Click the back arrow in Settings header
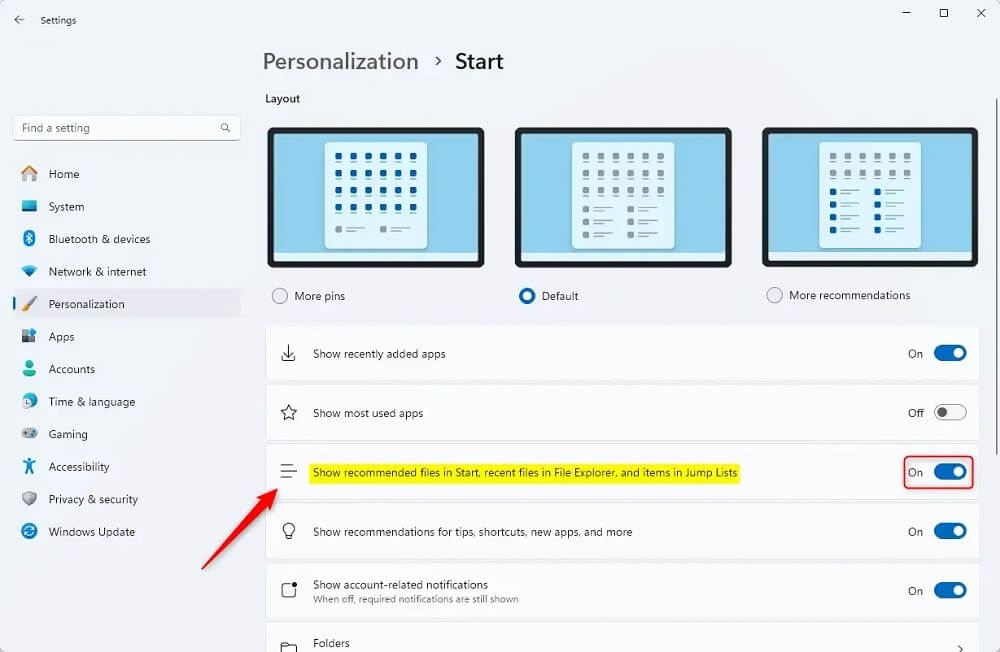This screenshot has height=652, width=1000. tap(19, 20)
